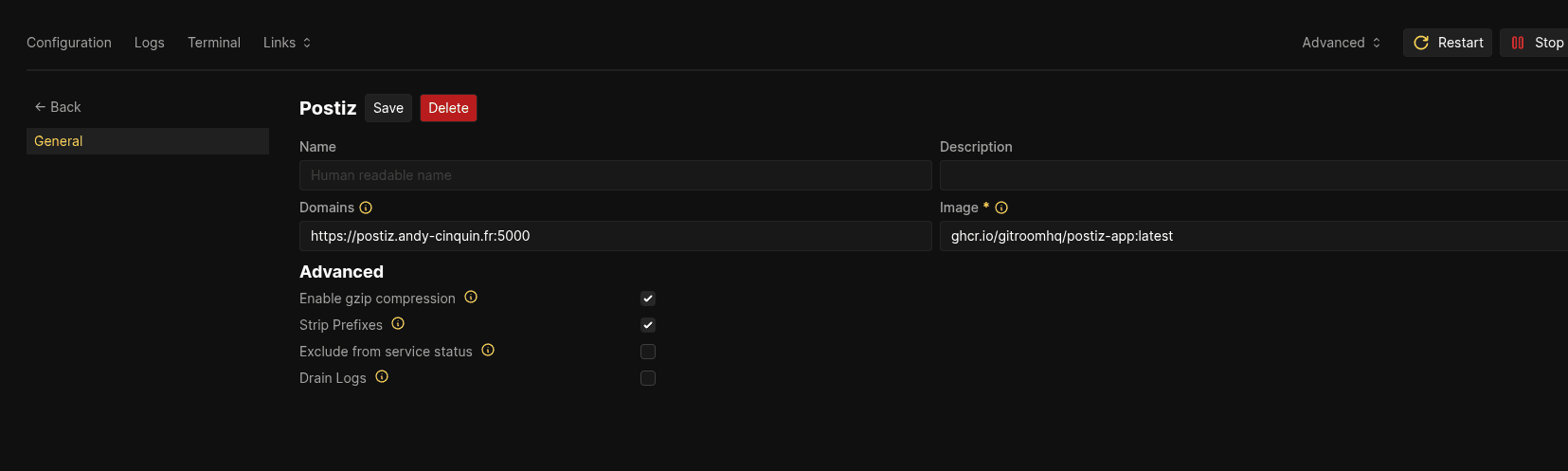Switch to the Logs tab
The height and width of the screenshot is (471, 1568).
150,43
